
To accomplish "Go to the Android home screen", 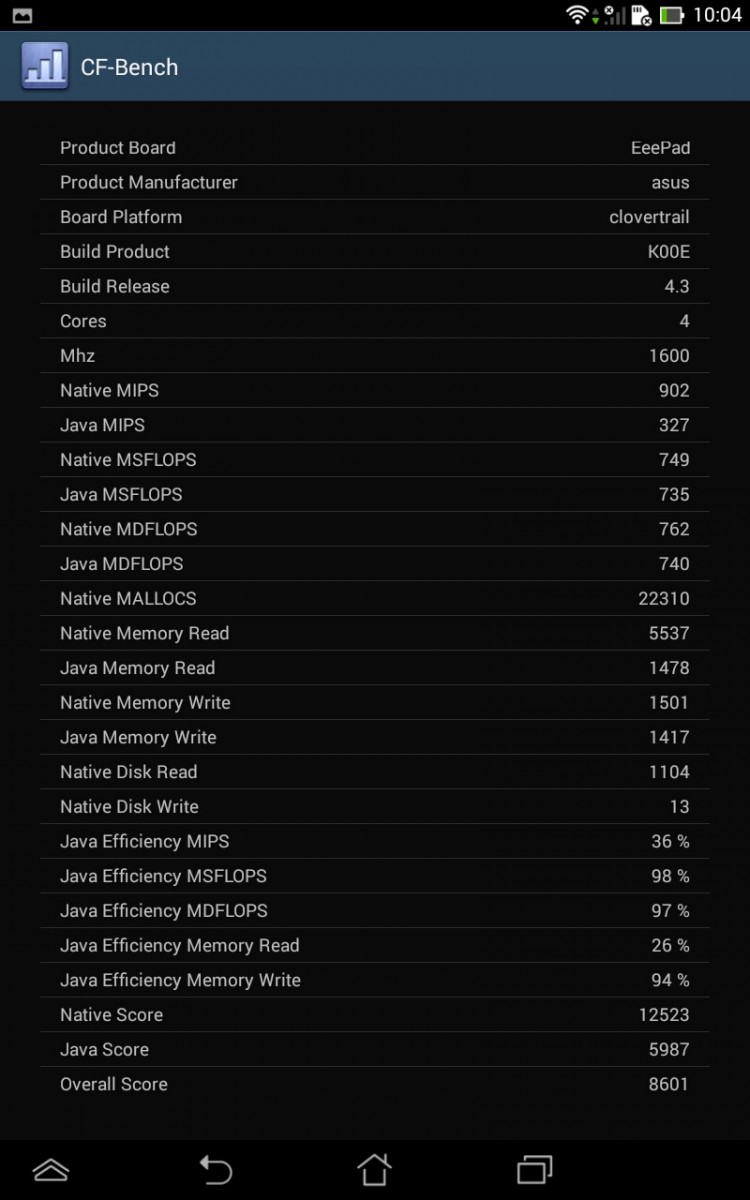I will [374, 1168].
